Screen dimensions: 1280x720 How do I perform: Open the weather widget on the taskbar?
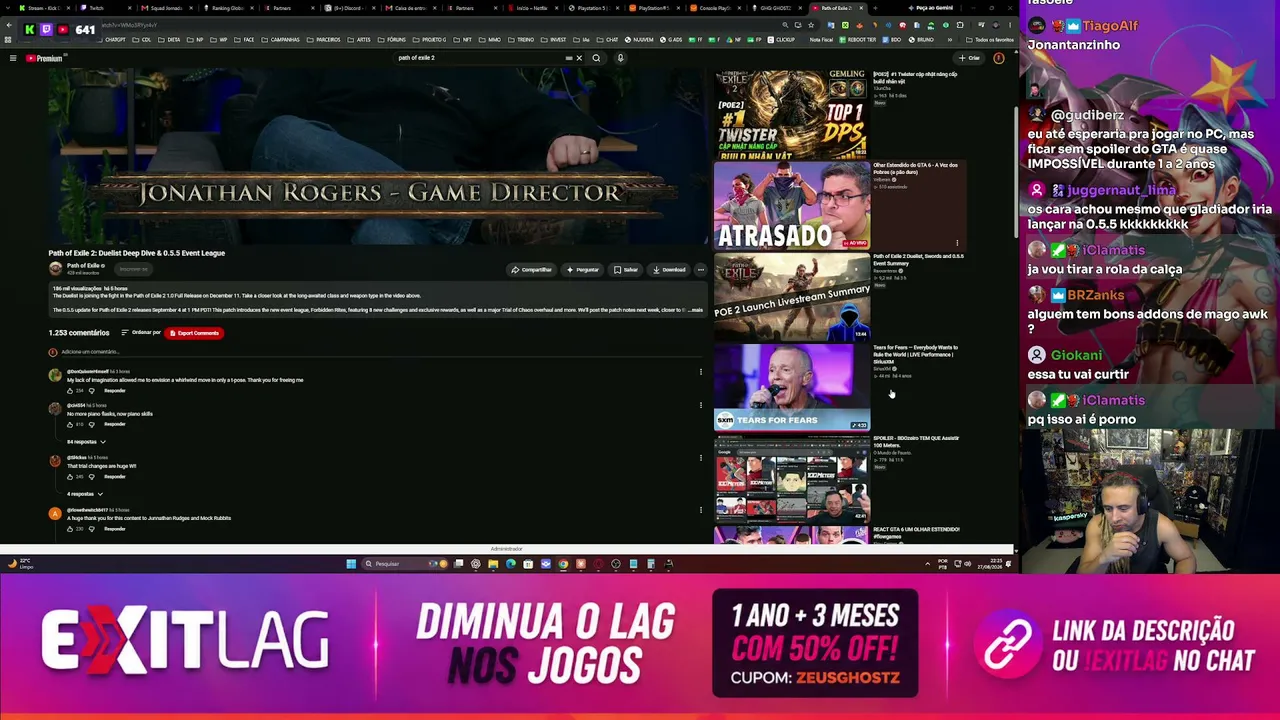(20, 564)
